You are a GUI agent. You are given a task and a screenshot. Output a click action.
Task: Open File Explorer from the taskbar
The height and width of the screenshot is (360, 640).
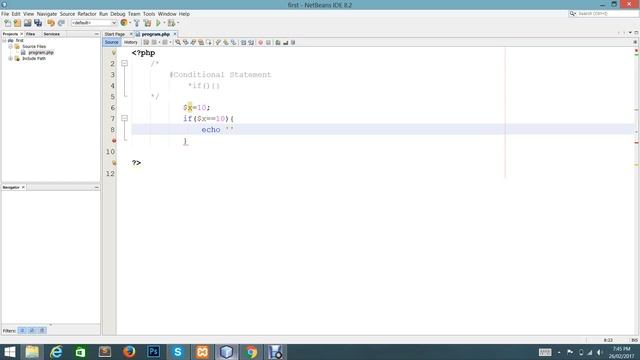coord(32,352)
